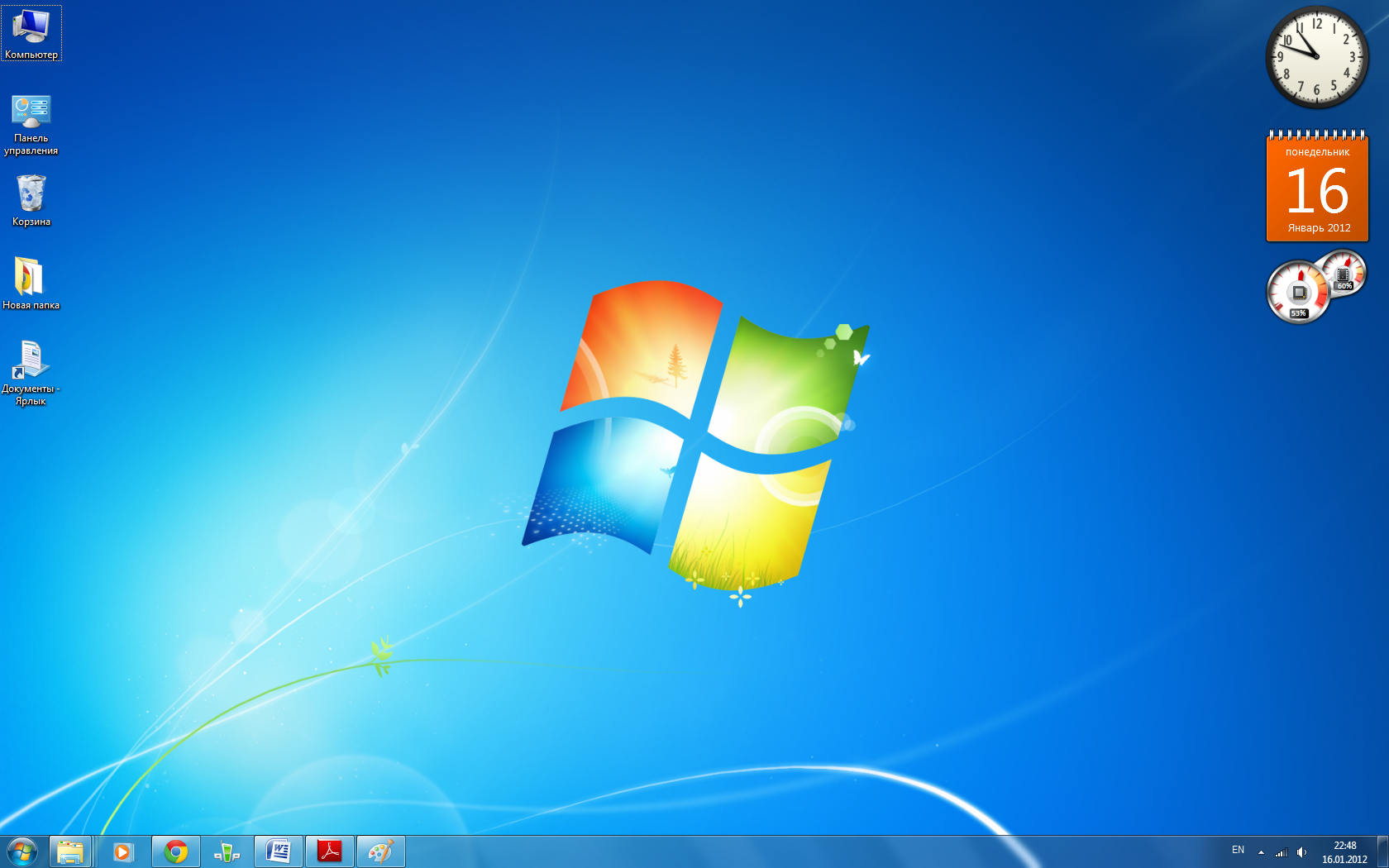
Task: Open Paint from the taskbar
Action: pyautogui.click(x=381, y=851)
